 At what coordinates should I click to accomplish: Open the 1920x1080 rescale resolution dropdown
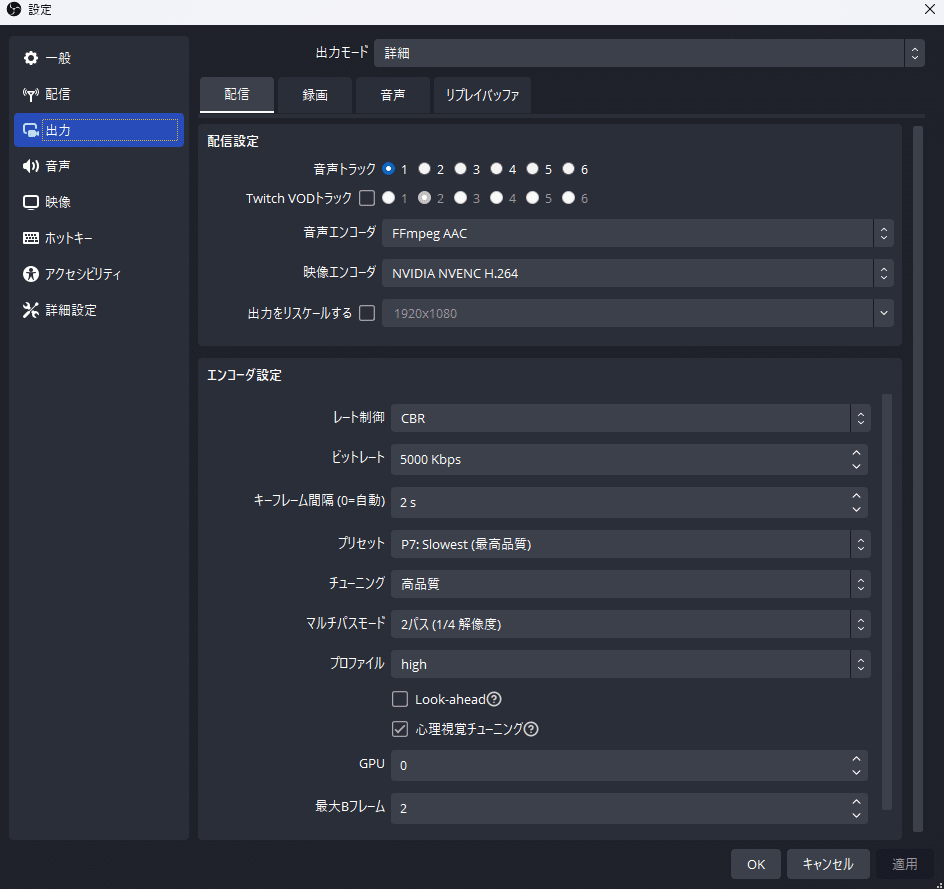(638, 313)
